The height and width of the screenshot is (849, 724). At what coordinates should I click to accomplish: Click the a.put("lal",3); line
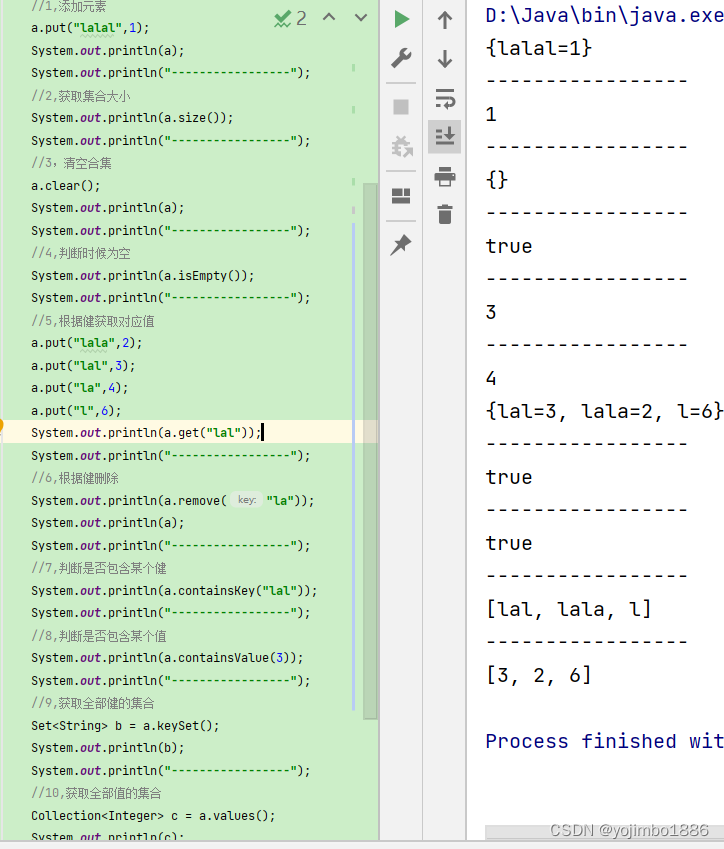point(83,365)
